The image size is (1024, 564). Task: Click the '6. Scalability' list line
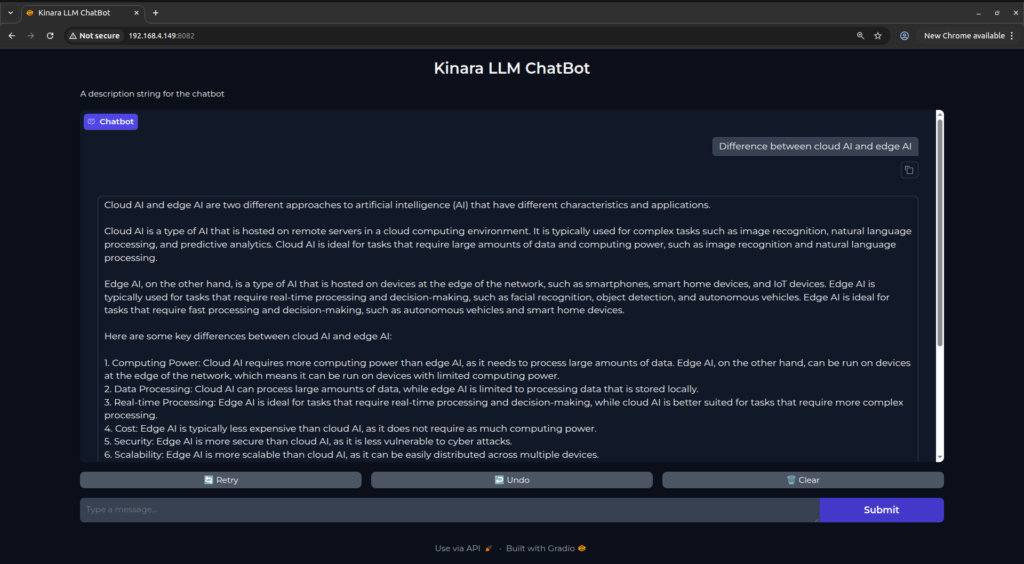351,455
